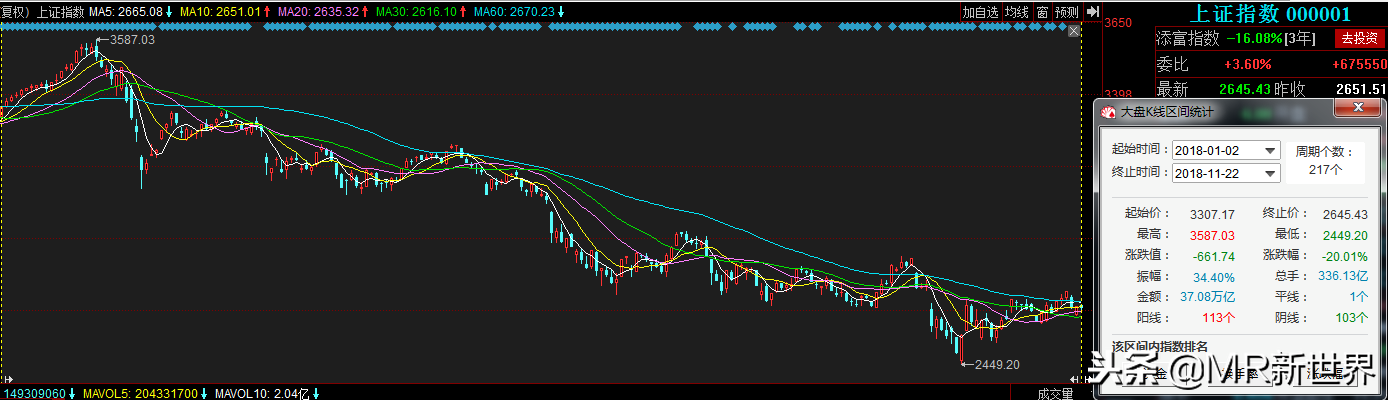Toggle the 均线 moving average display
This screenshot has width=1388, height=400.
[1017, 12]
